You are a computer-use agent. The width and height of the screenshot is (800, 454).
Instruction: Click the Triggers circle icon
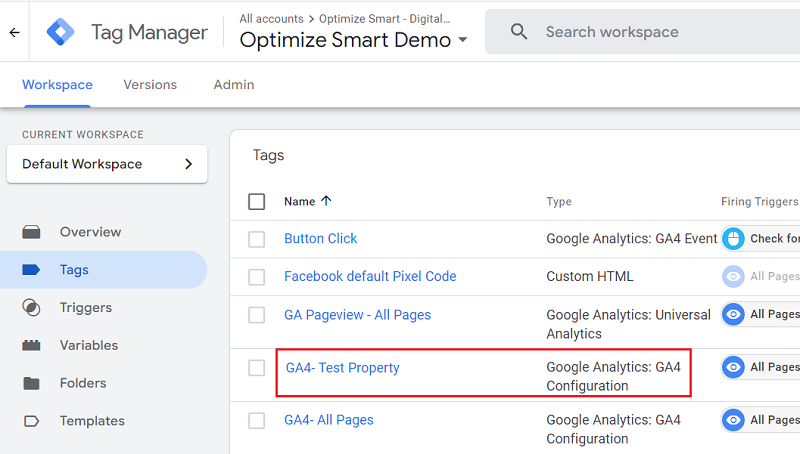[31, 308]
